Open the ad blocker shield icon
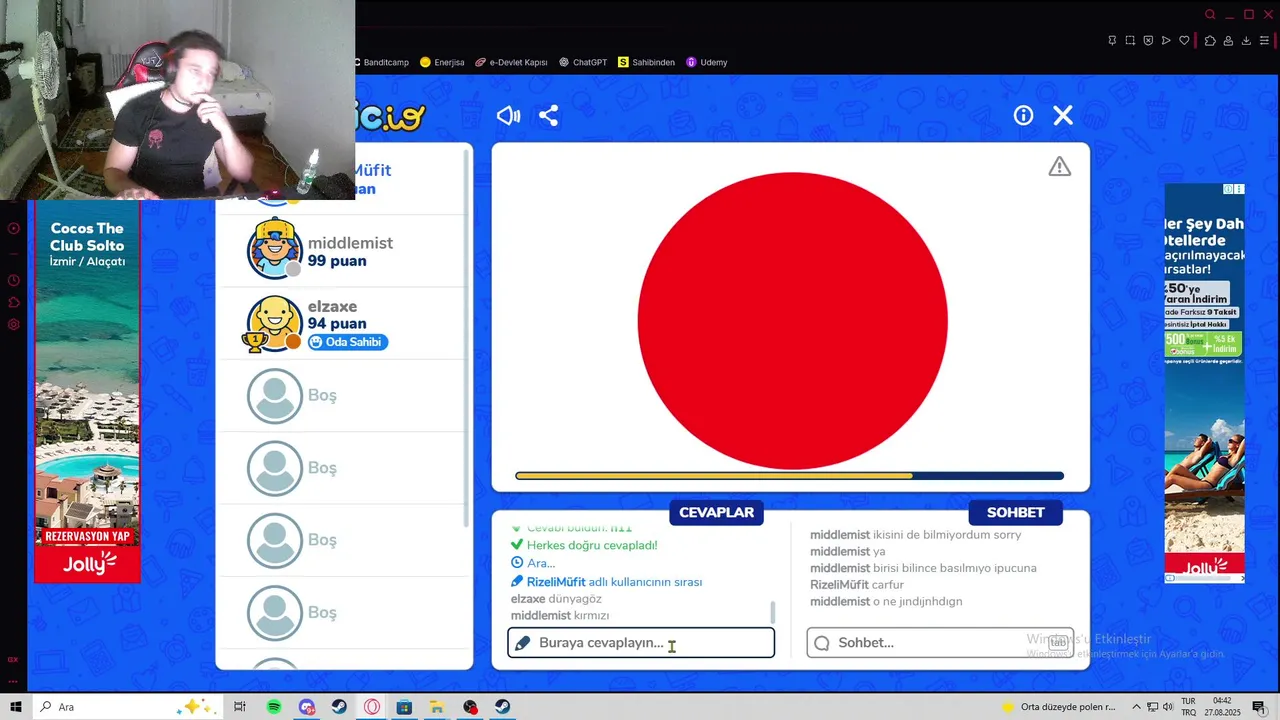This screenshot has height=720, width=1280. click(1148, 41)
